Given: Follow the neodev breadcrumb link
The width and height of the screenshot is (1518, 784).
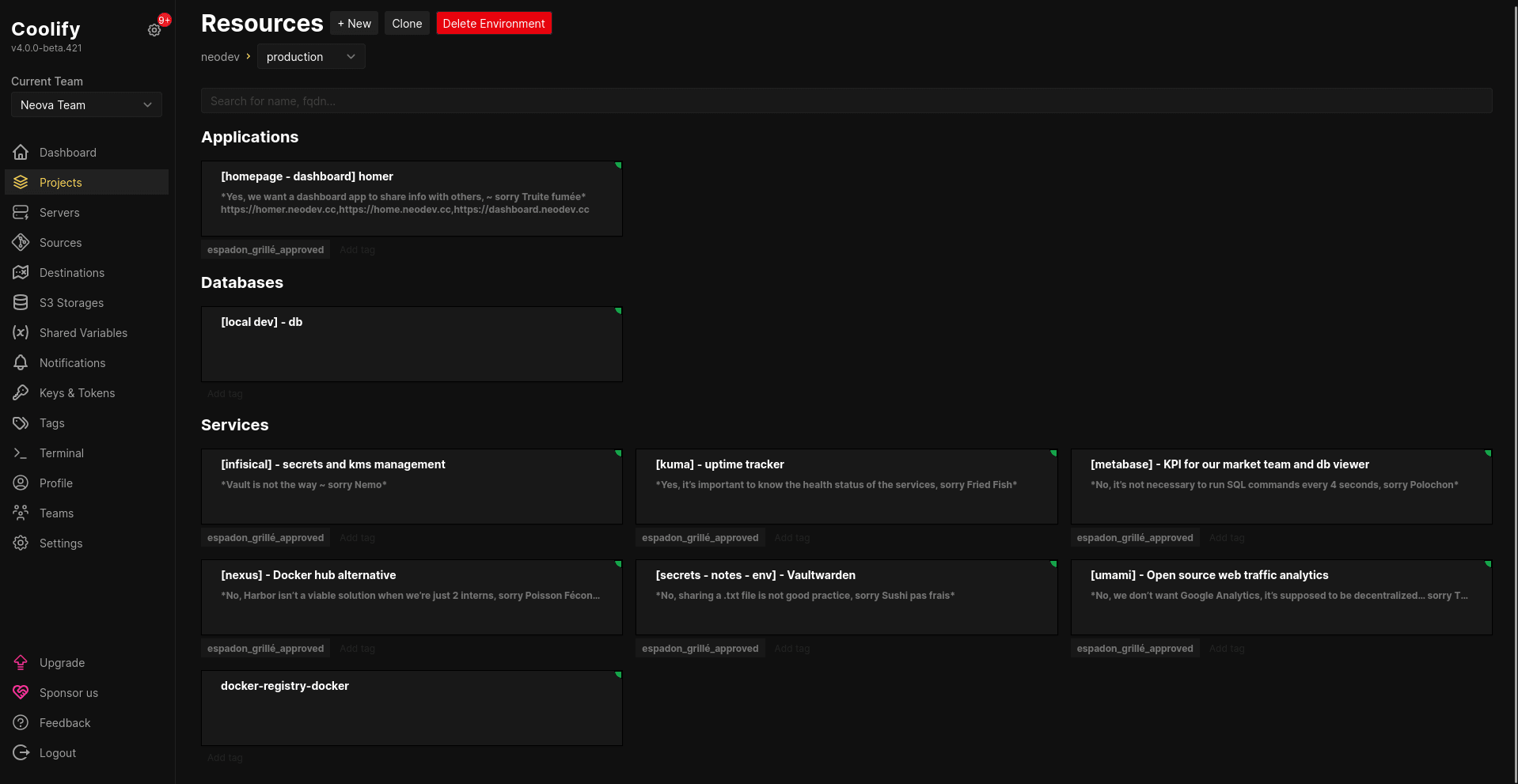Looking at the screenshot, I should [220, 57].
